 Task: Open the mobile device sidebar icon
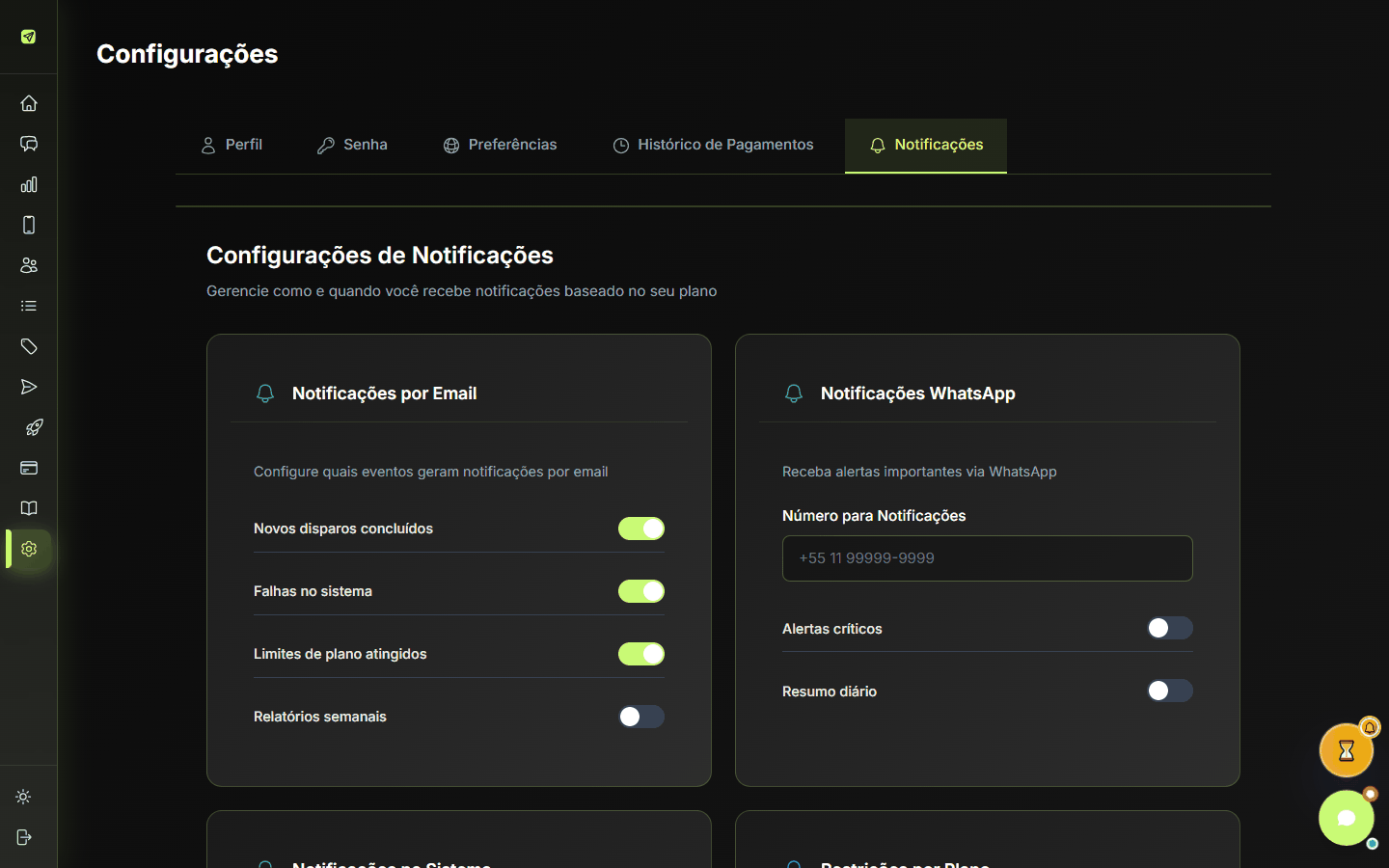click(29, 225)
